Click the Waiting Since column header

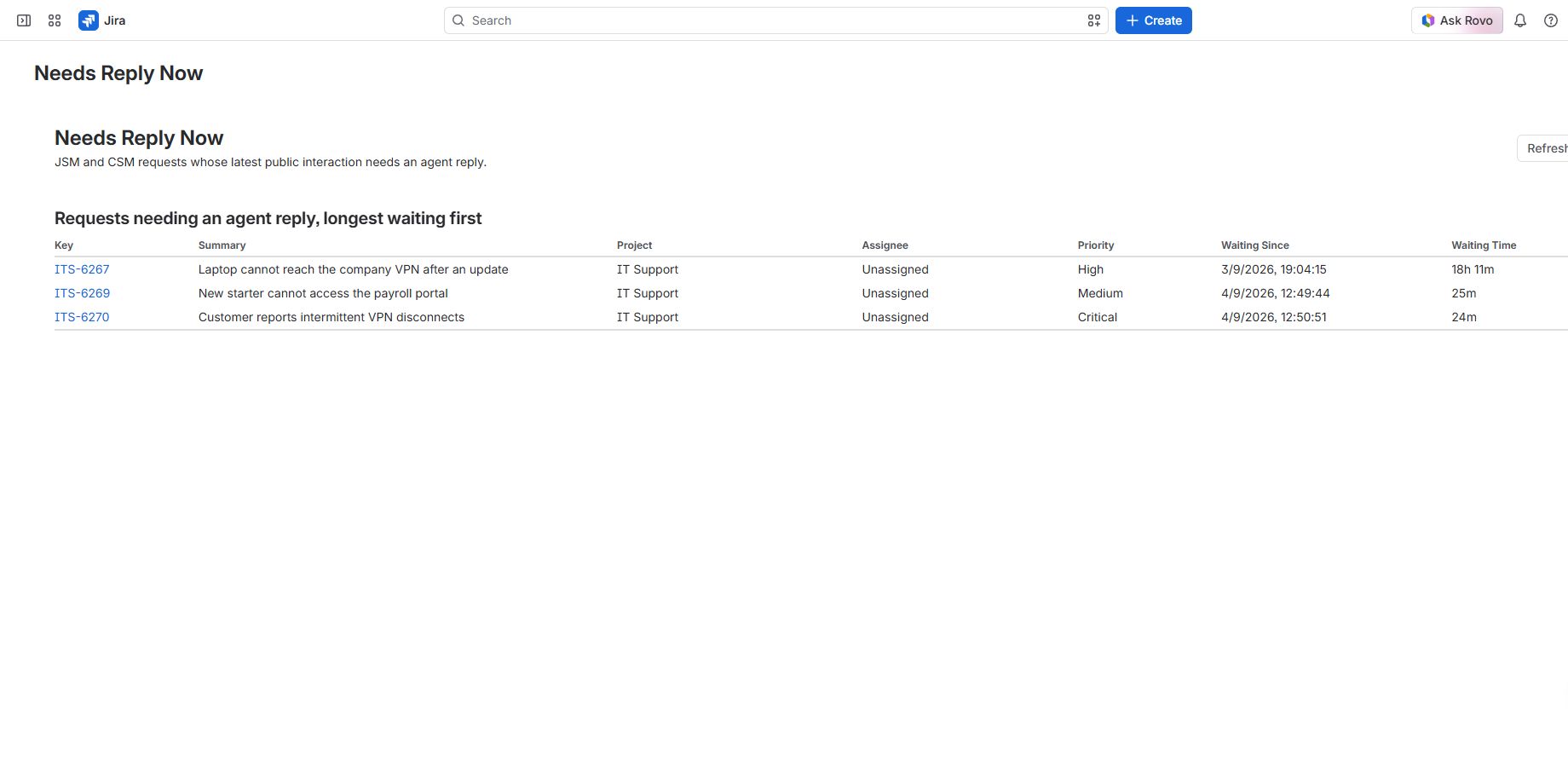click(1255, 245)
